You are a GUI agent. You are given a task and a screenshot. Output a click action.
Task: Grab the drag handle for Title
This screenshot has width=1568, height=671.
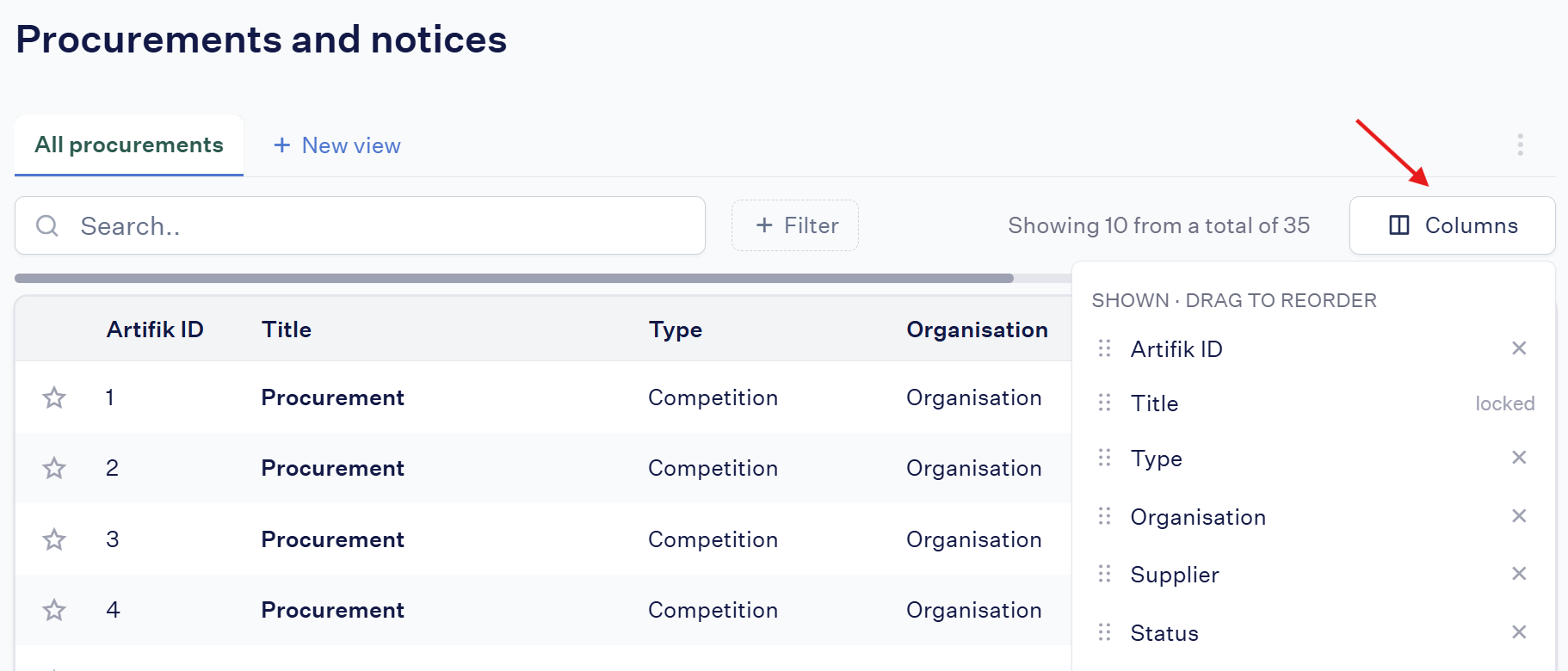point(1105,403)
